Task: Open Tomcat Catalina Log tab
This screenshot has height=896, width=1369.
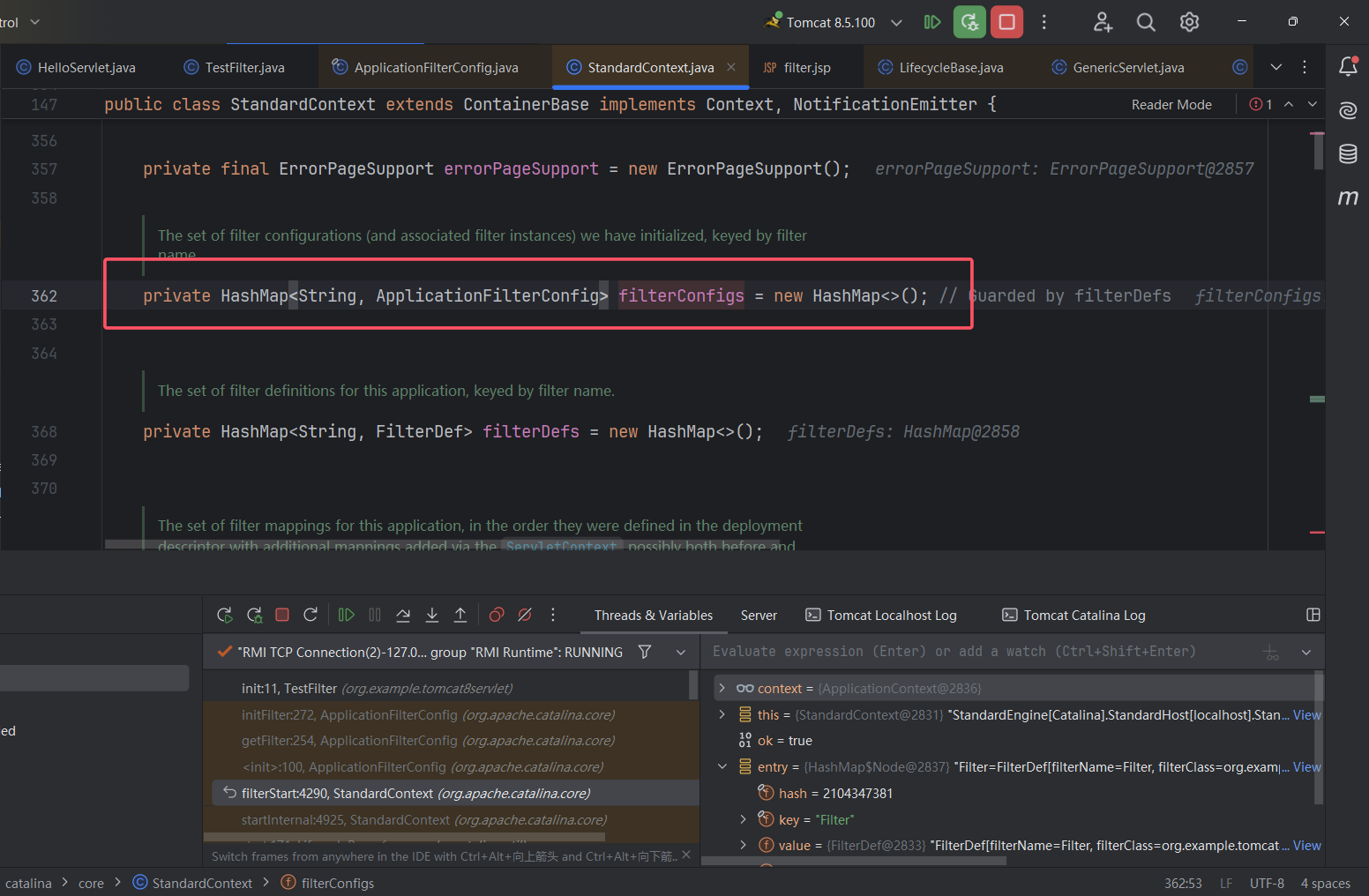Action: (x=1074, y=615)
